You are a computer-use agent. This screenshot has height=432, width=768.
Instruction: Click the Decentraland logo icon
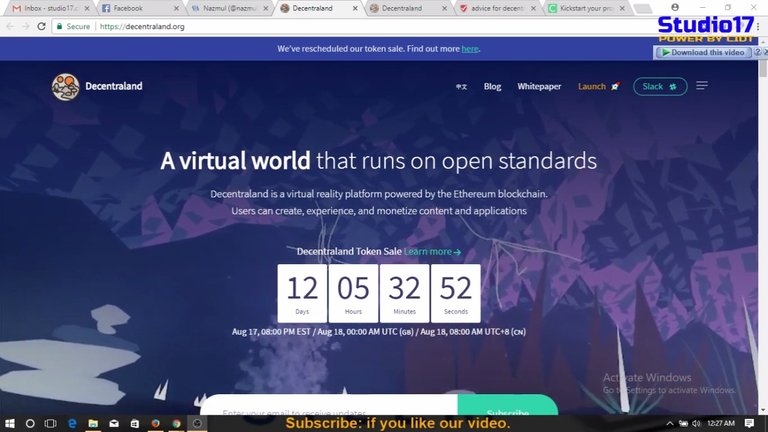[66, 87]
